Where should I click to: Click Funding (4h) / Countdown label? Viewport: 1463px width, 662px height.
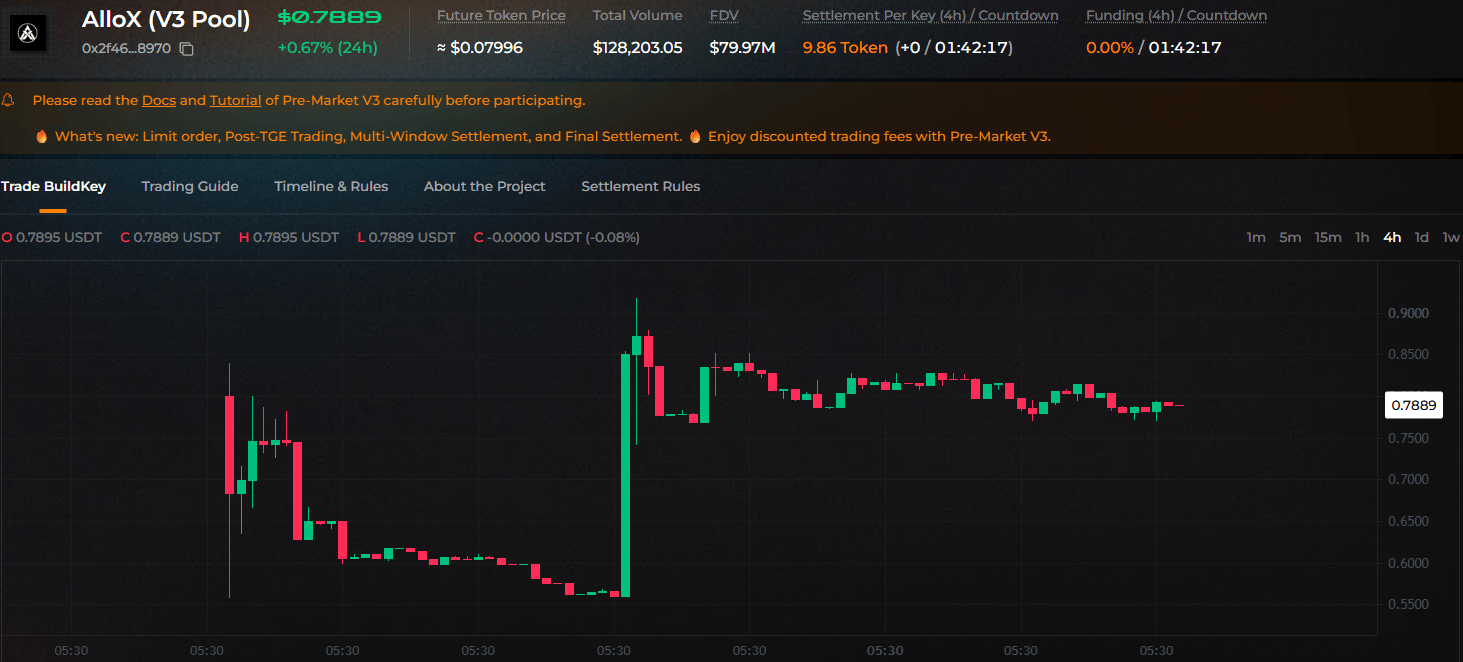click(x=1176, y=16)
